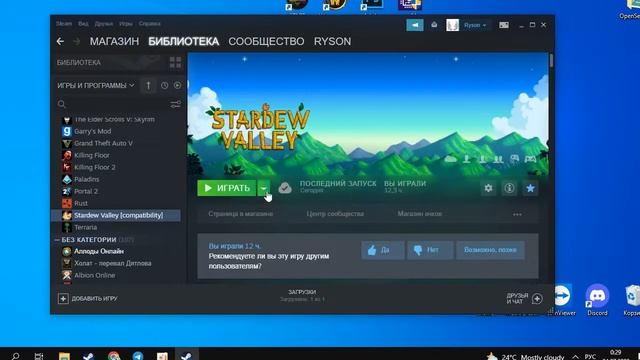Open the Справка menu
640x360 pixels.
[x=149, y=24]
